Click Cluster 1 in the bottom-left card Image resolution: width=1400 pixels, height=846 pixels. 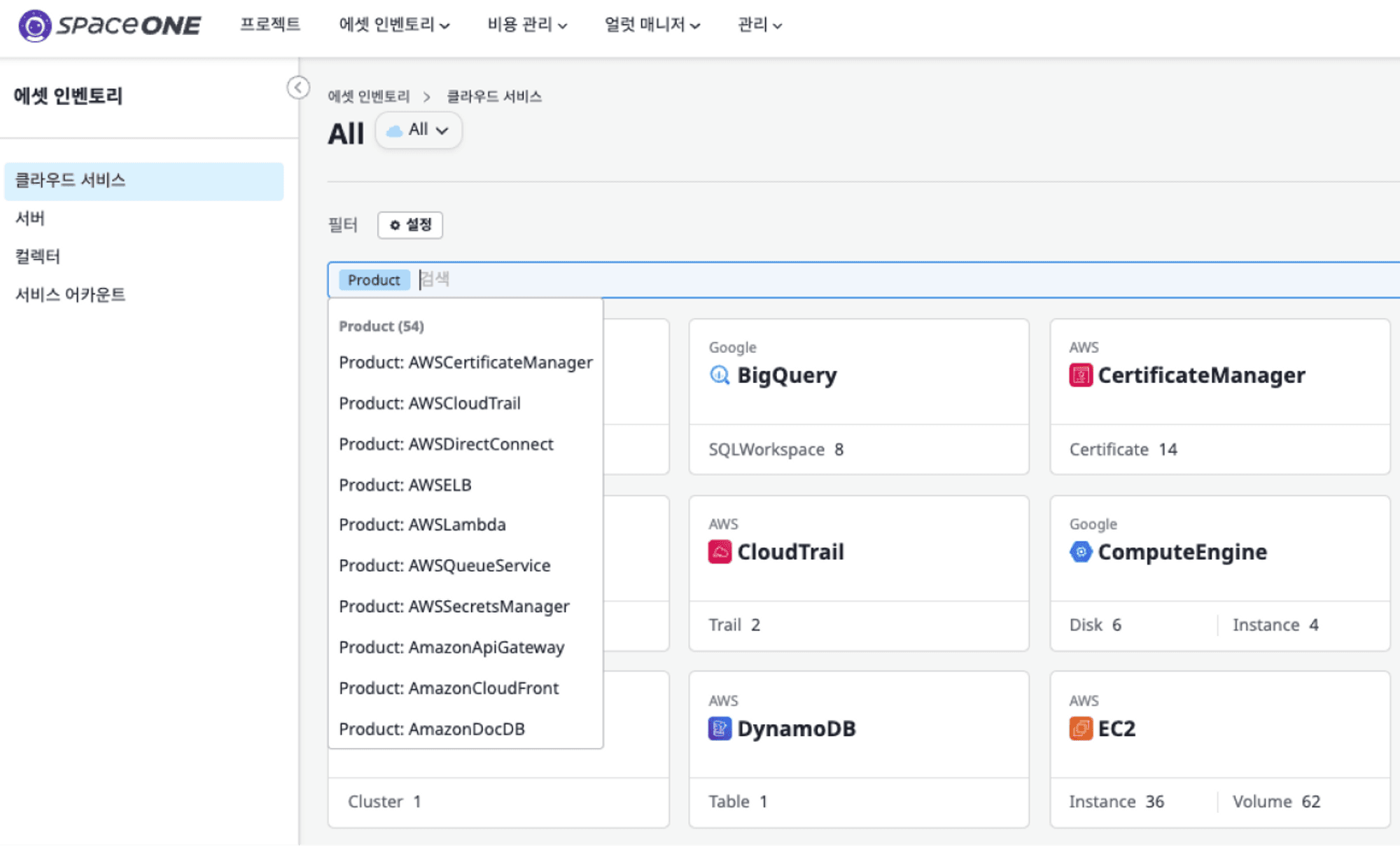point(384,801)
